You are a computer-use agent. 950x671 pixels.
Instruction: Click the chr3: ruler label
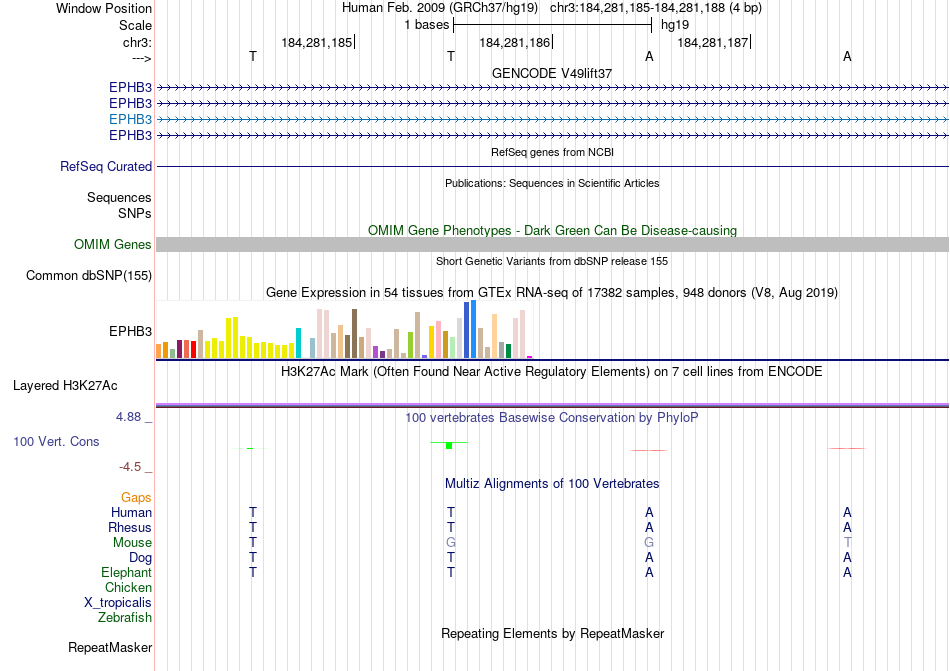137,42
